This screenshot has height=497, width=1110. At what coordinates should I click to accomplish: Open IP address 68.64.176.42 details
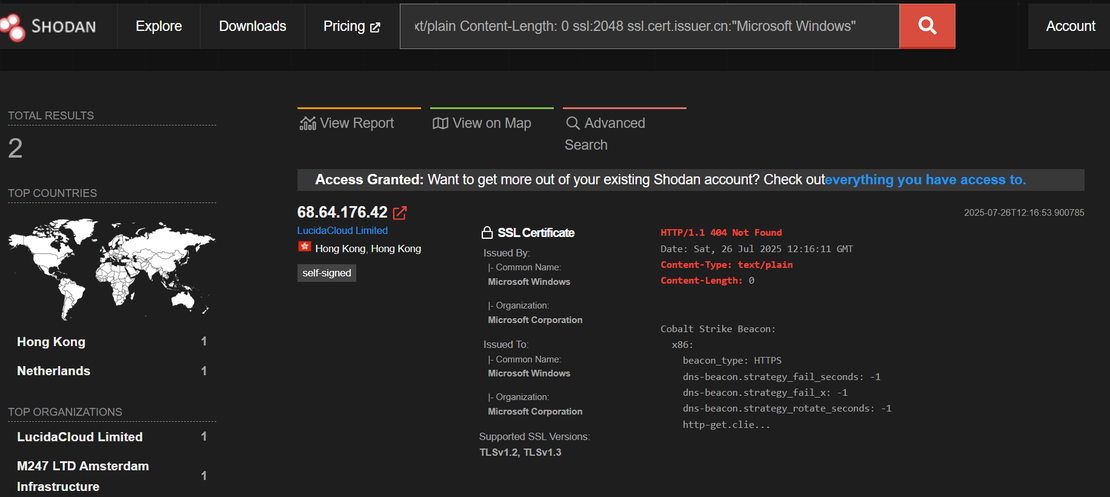pyautogui.click(x=342, y=212)
